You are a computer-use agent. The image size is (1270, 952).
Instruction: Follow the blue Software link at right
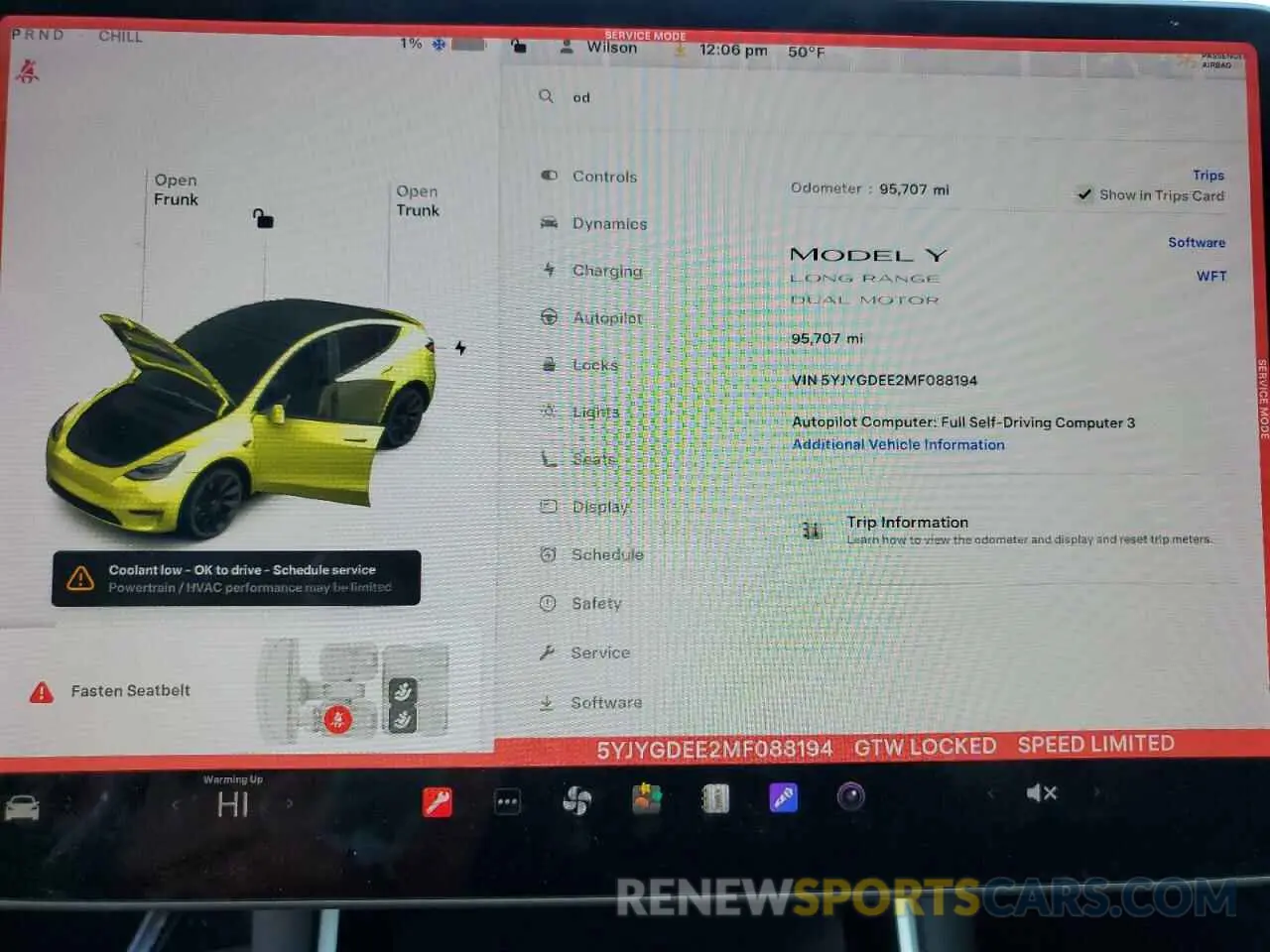(x=1197, y=242)
